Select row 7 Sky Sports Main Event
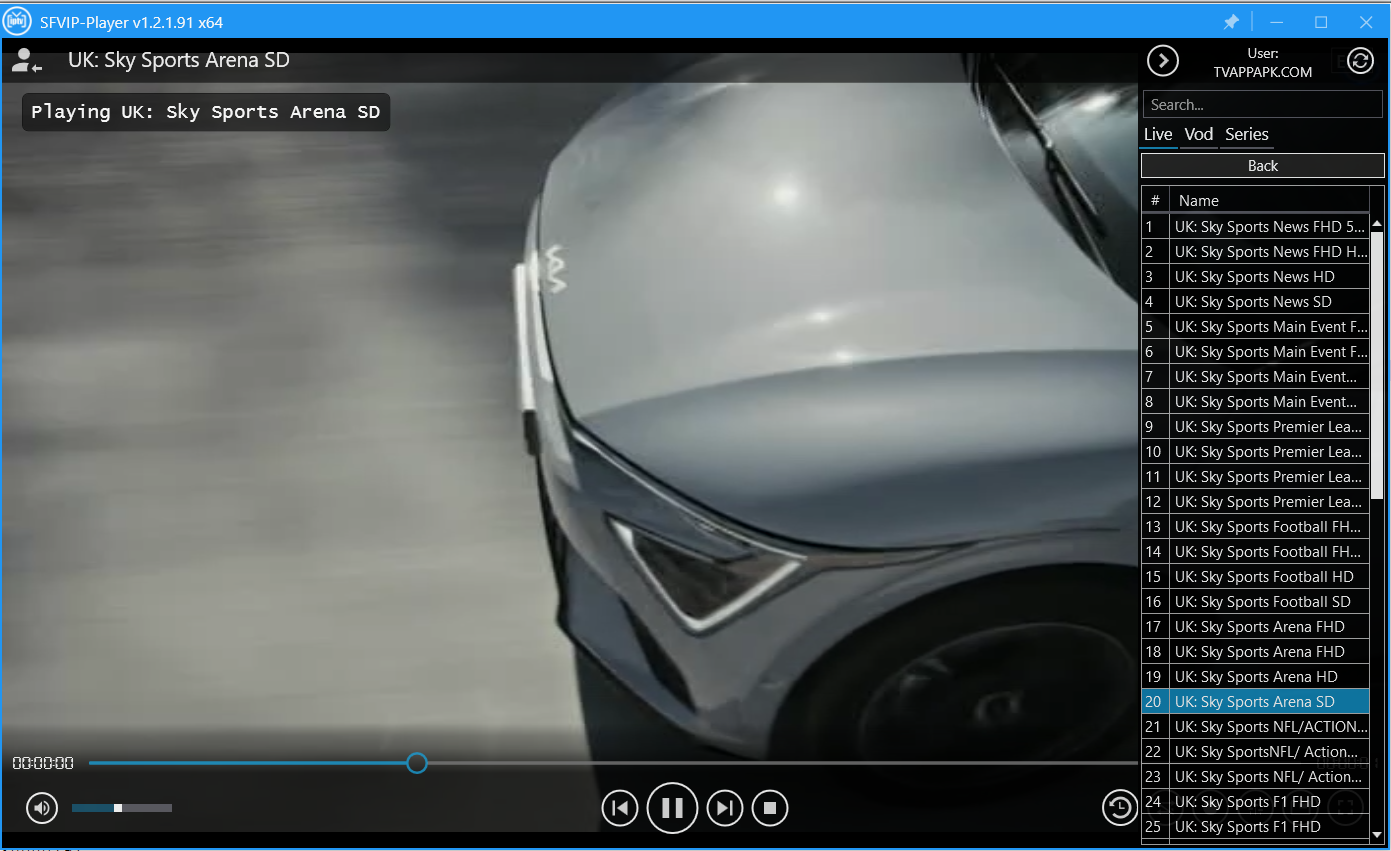This screenshot has height=851, width=1391. [x=1256, y=377]
